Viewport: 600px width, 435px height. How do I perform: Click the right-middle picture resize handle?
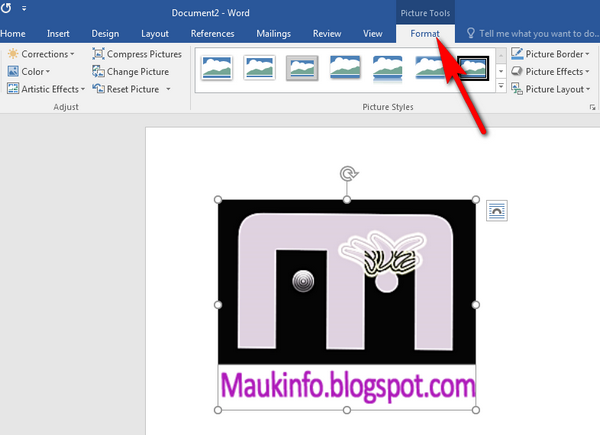point(476,305)
